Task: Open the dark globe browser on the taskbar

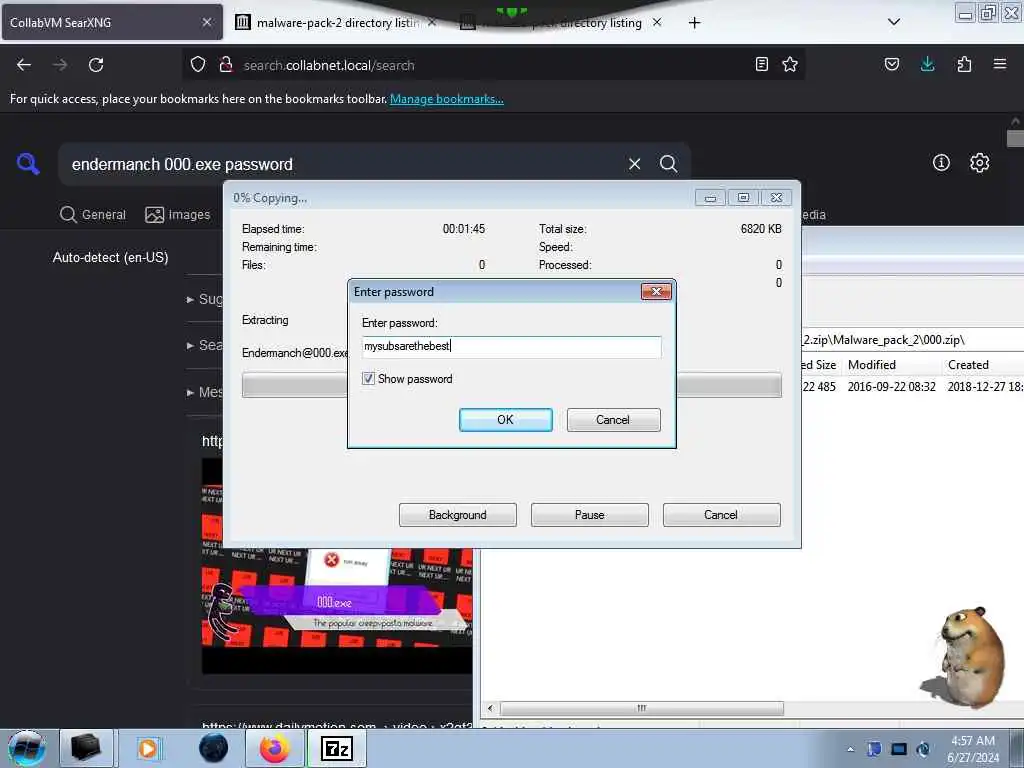Action: 214,748
